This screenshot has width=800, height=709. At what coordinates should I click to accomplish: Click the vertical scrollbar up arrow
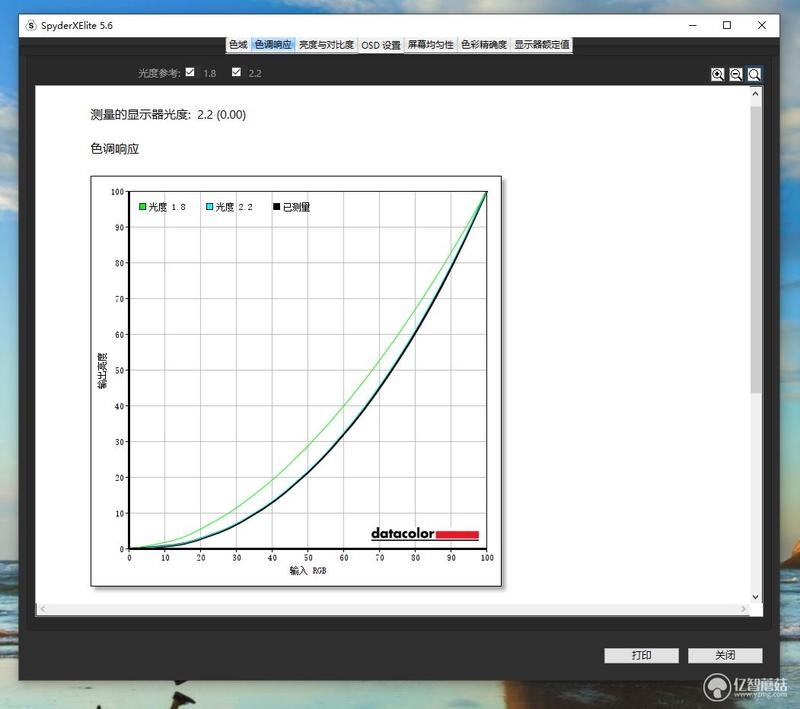756,94
